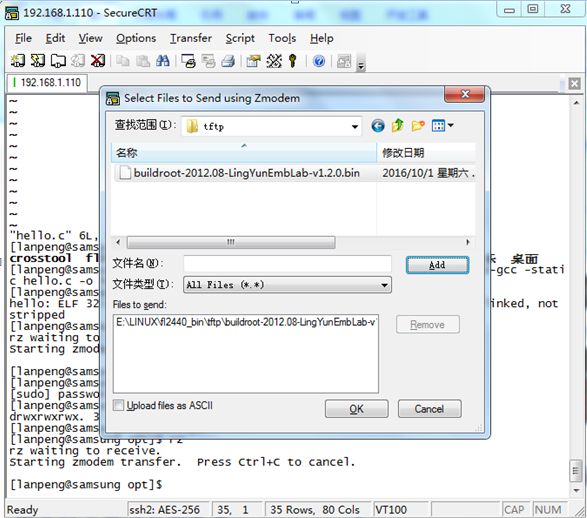
Task: Click the SecureCRT title bar icon
Action: coord(12,12)
